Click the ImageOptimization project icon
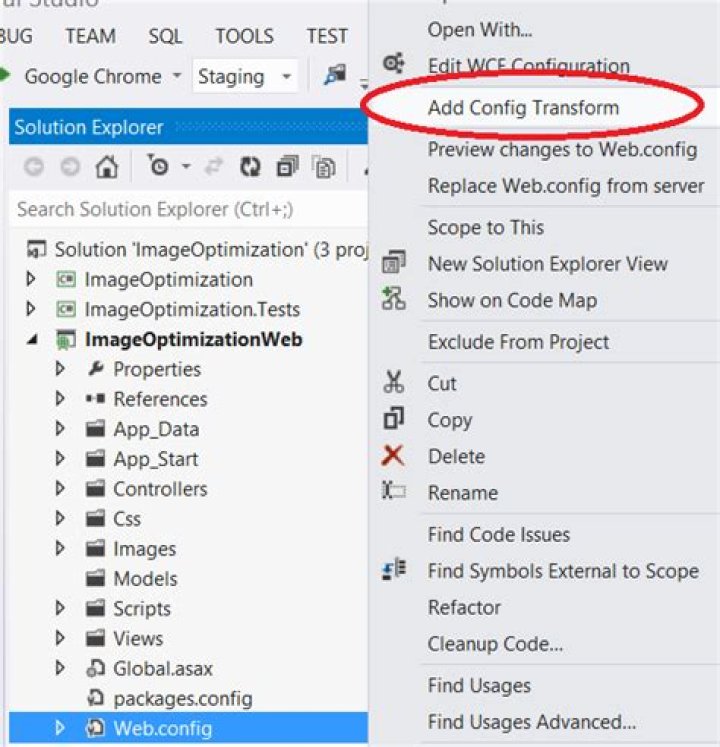Viewport: 720px width, 747px height. [x=66, y=280]
